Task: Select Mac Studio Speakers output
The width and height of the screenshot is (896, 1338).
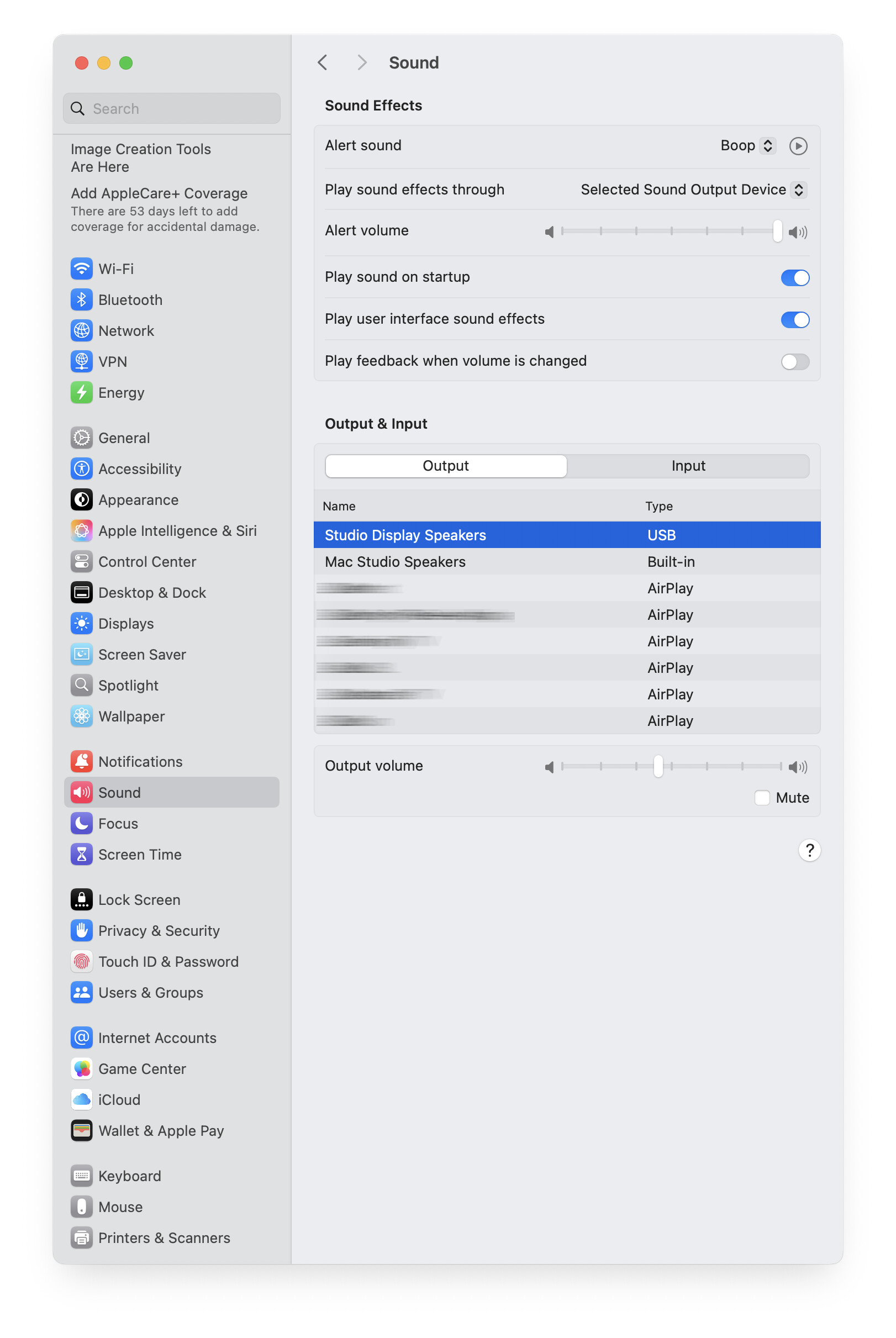Action: 567,562
